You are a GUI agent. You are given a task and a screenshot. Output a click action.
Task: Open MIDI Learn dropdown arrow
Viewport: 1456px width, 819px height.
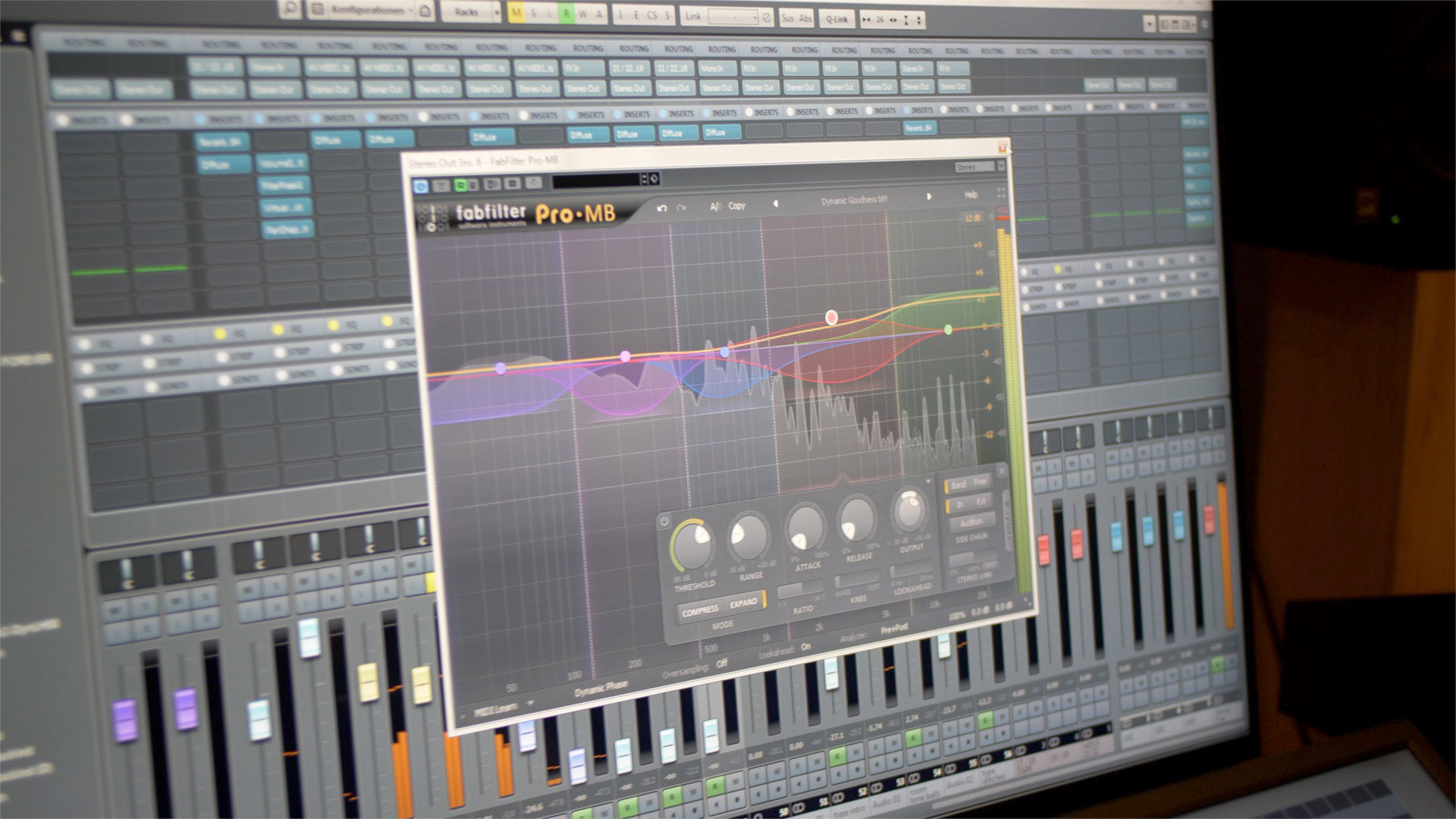click(530, 704)
